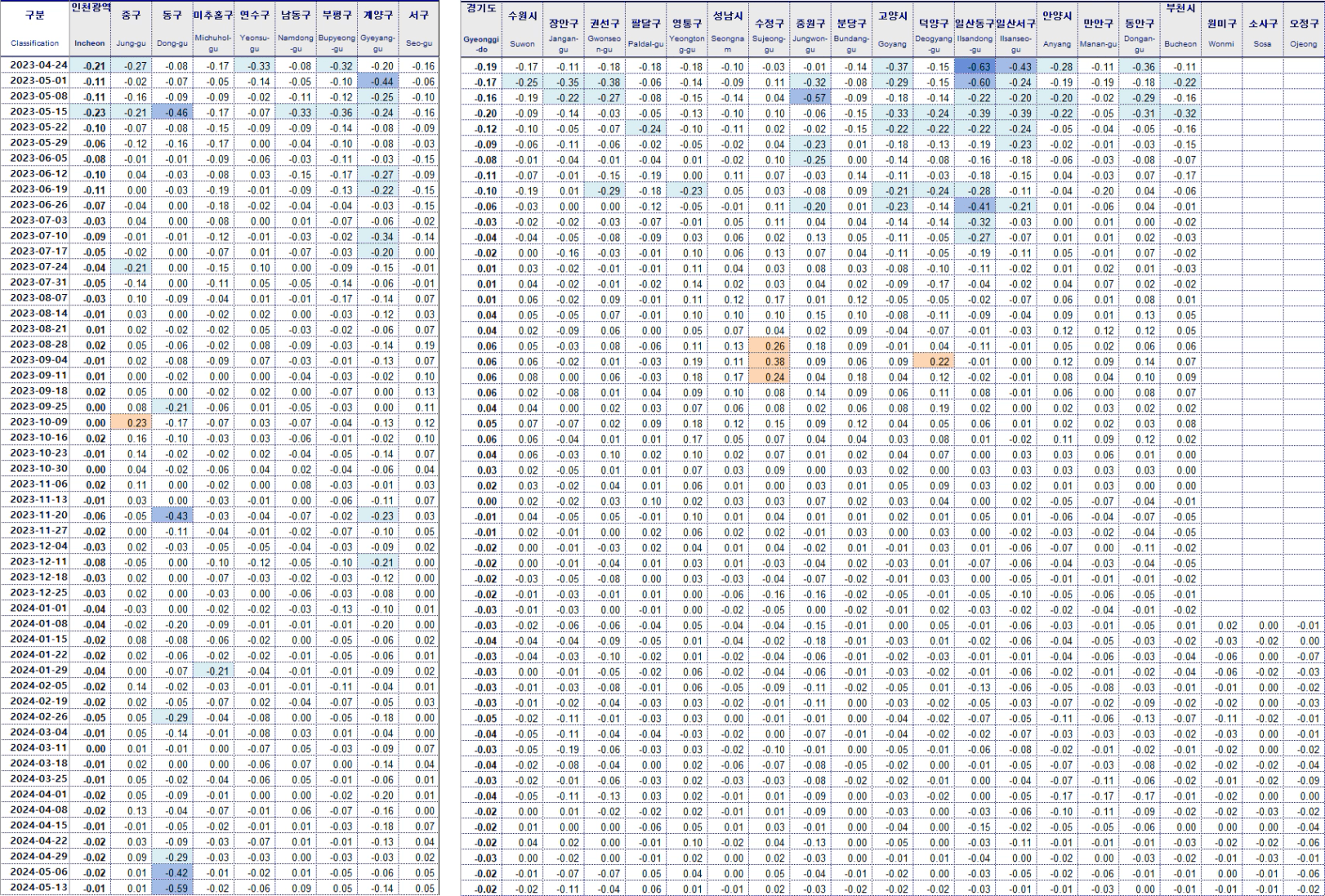This screenshot has height=896, width=1325.
Task: Select the 팔달구 Paldal-gu column header
Action: [645, 29]
